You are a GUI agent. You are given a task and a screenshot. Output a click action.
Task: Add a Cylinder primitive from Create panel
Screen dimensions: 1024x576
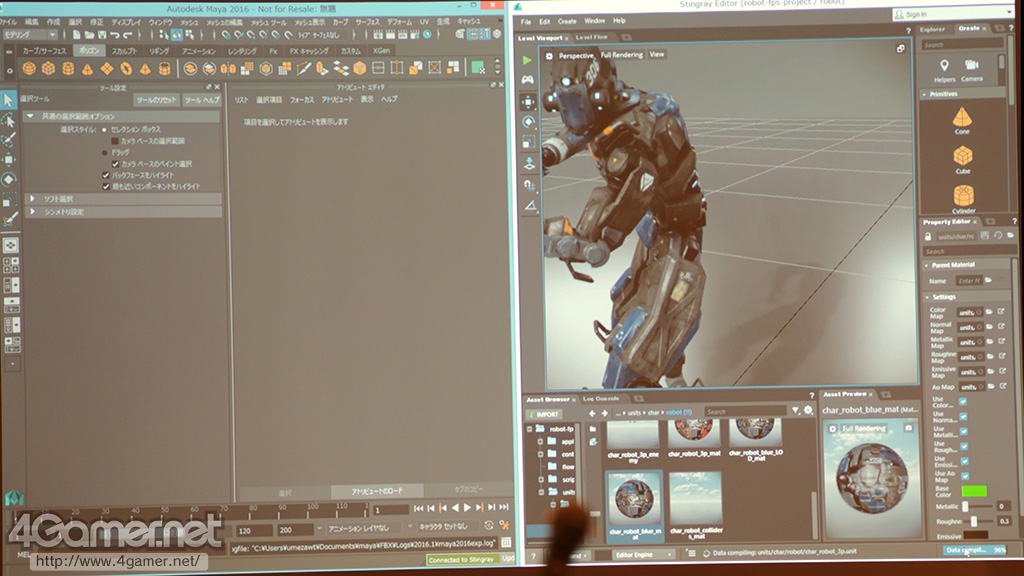click(x=963, y=199)
